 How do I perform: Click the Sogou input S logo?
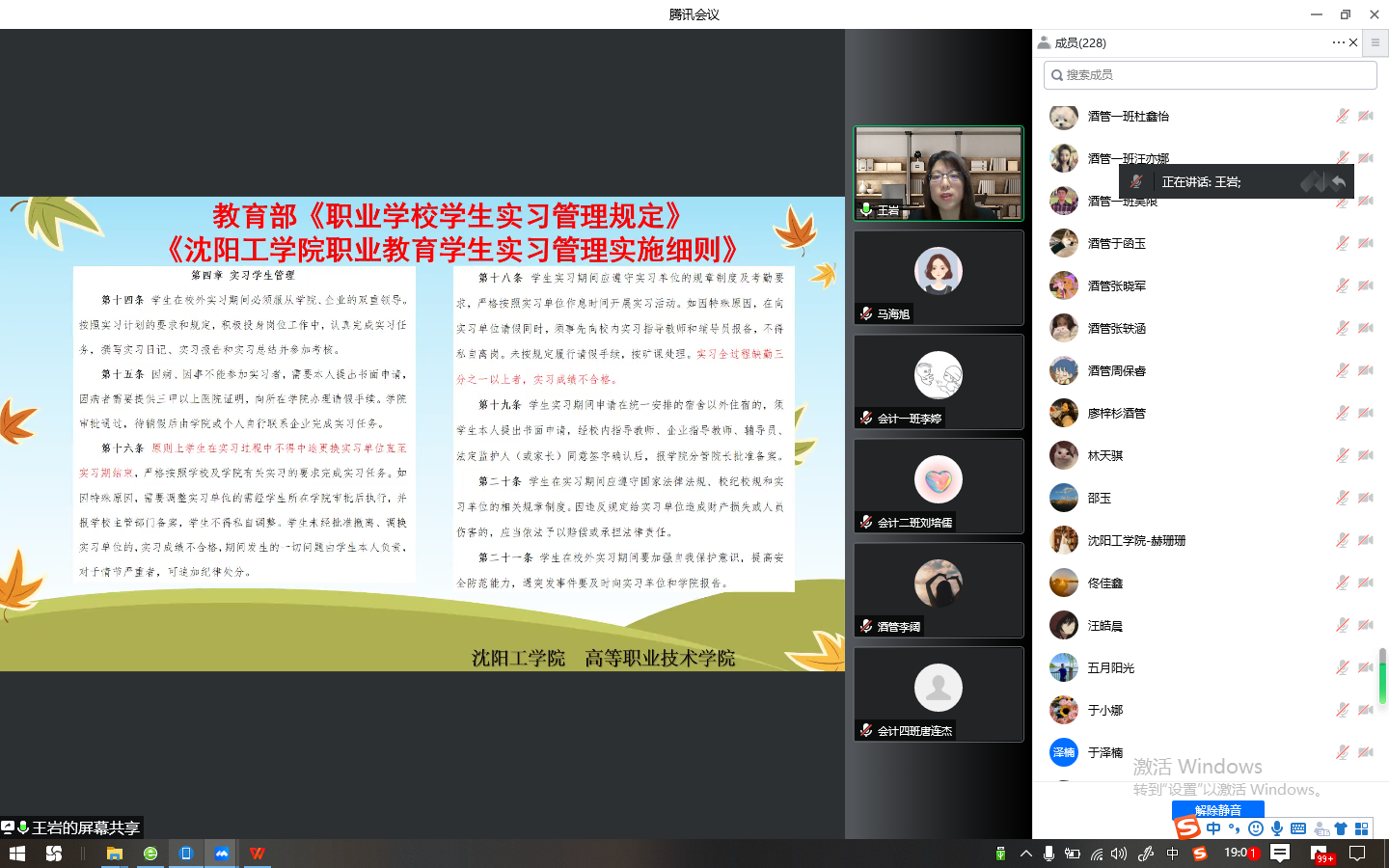(x=1187, y=828)
